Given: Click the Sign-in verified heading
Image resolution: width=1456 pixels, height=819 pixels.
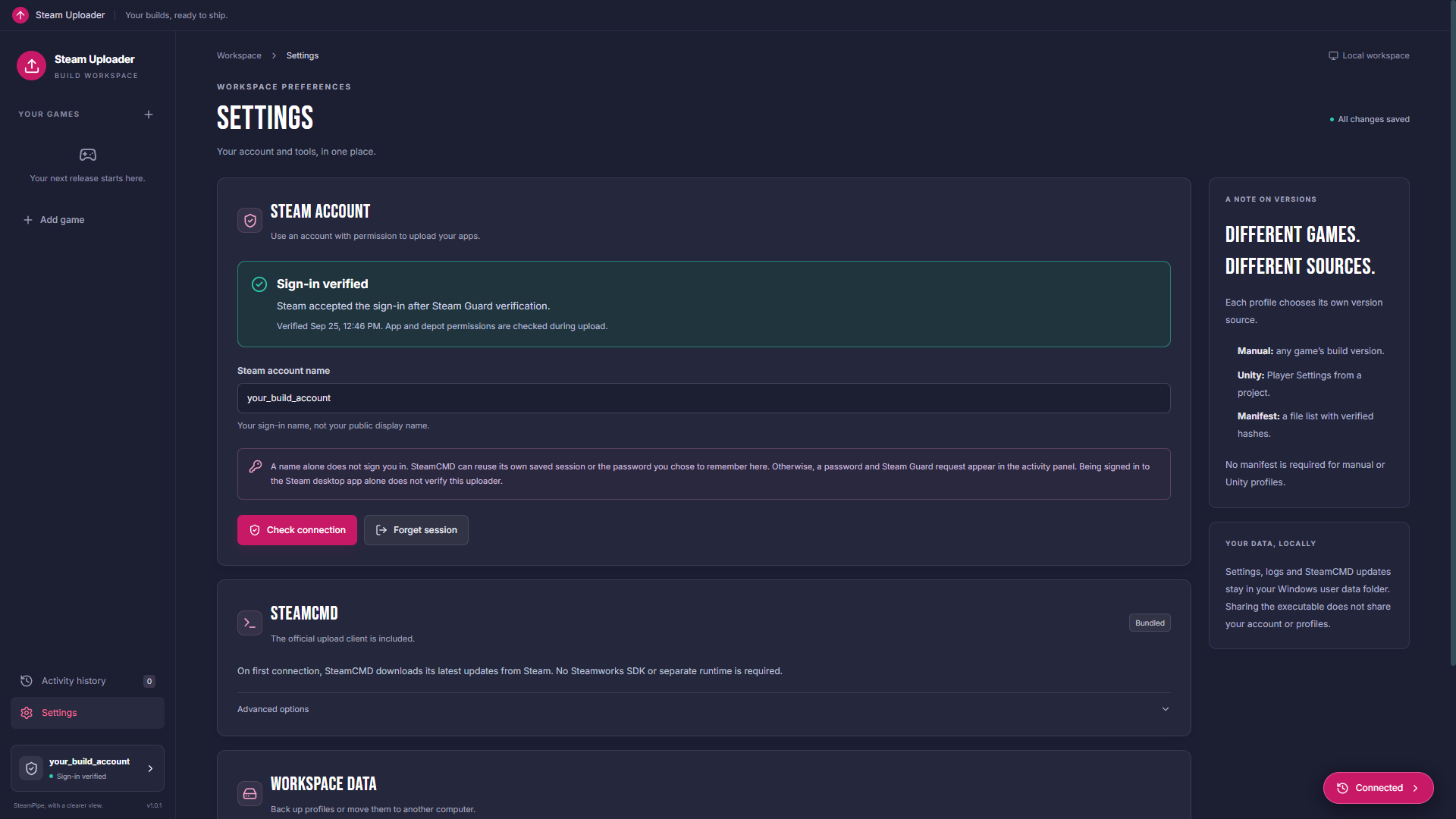Looking at the screenshot, I should tap(322, 284).
